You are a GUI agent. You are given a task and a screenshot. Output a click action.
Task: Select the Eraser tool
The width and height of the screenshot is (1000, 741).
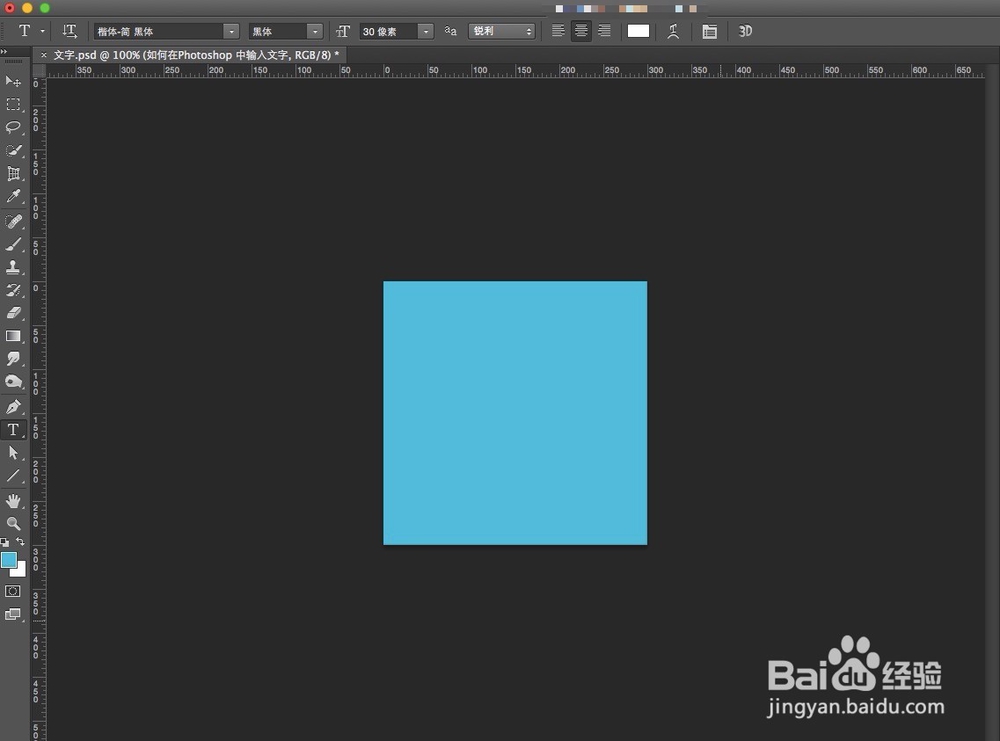pyautogui.click(x=13, y=312)
